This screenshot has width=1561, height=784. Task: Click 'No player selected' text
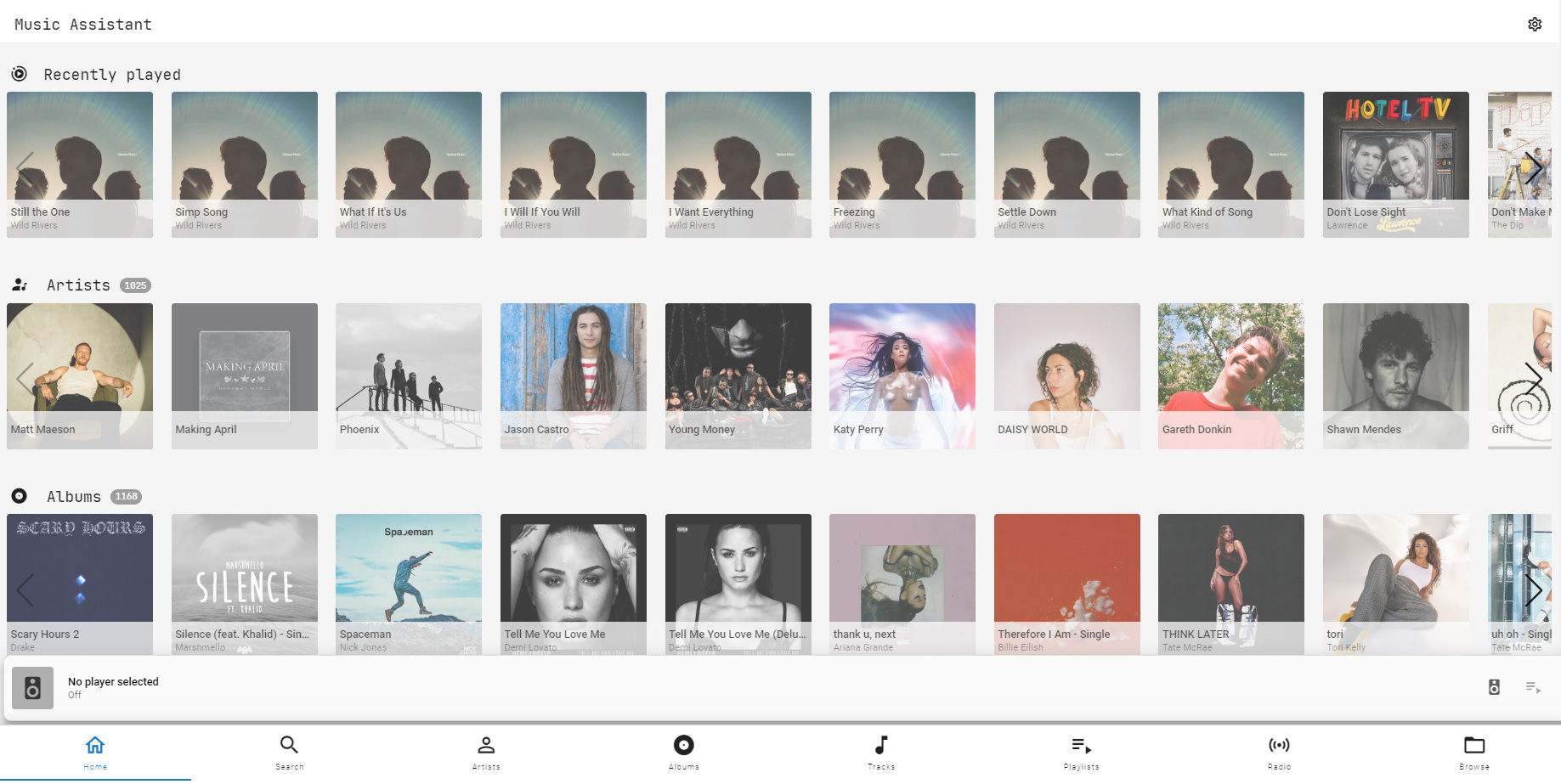pos(113,681)
